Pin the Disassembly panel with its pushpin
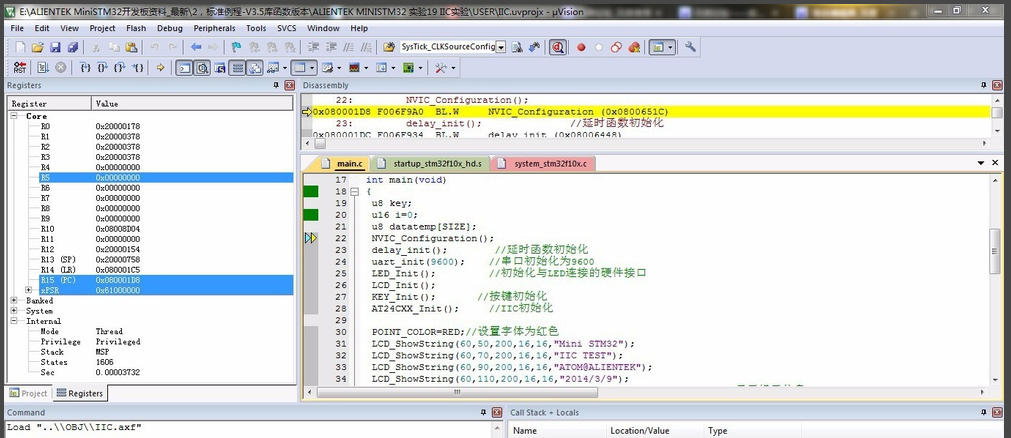Image resolution: width=1011 pixels, height=438 pixels. click(984, 85)
